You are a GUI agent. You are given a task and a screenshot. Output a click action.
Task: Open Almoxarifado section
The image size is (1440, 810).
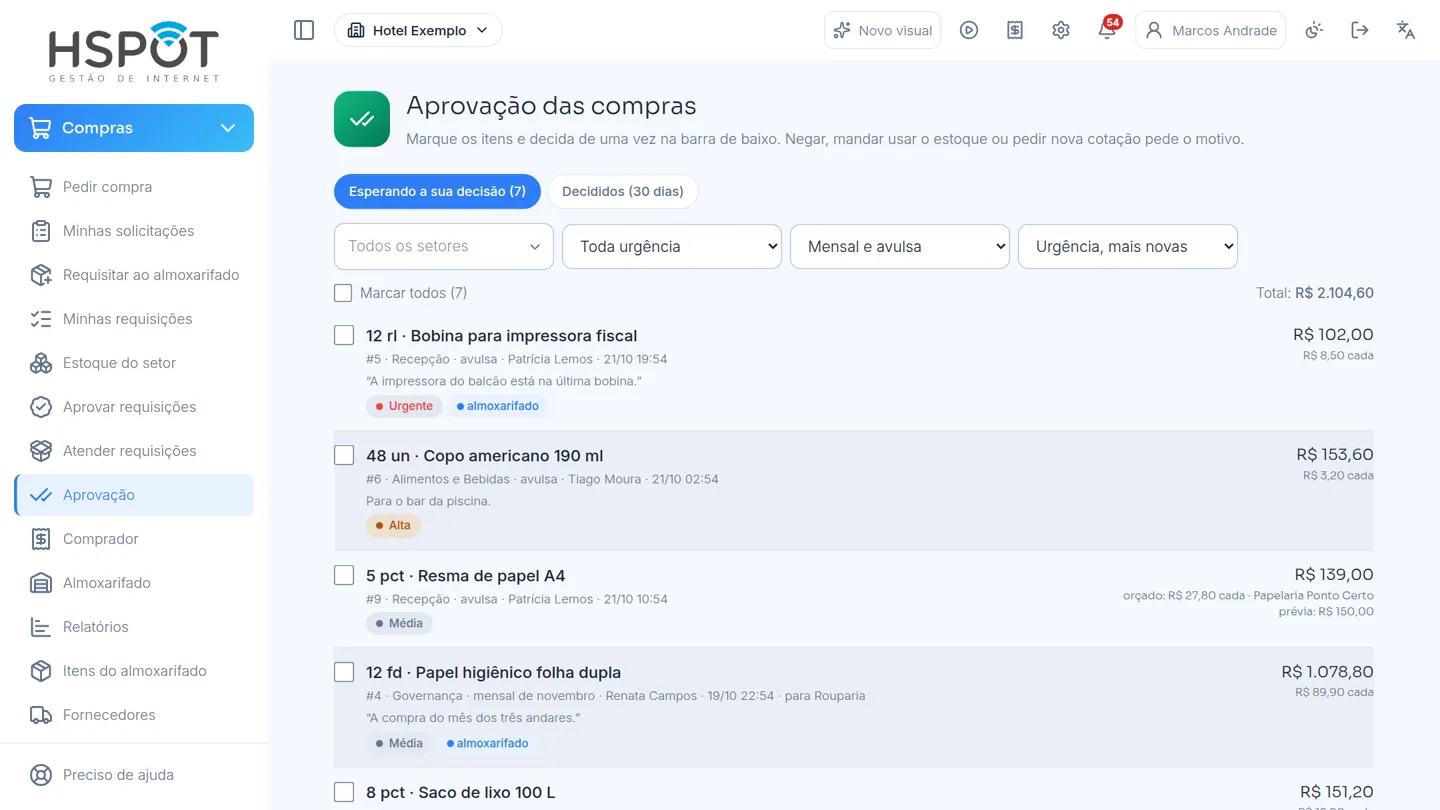pos(134,583)
